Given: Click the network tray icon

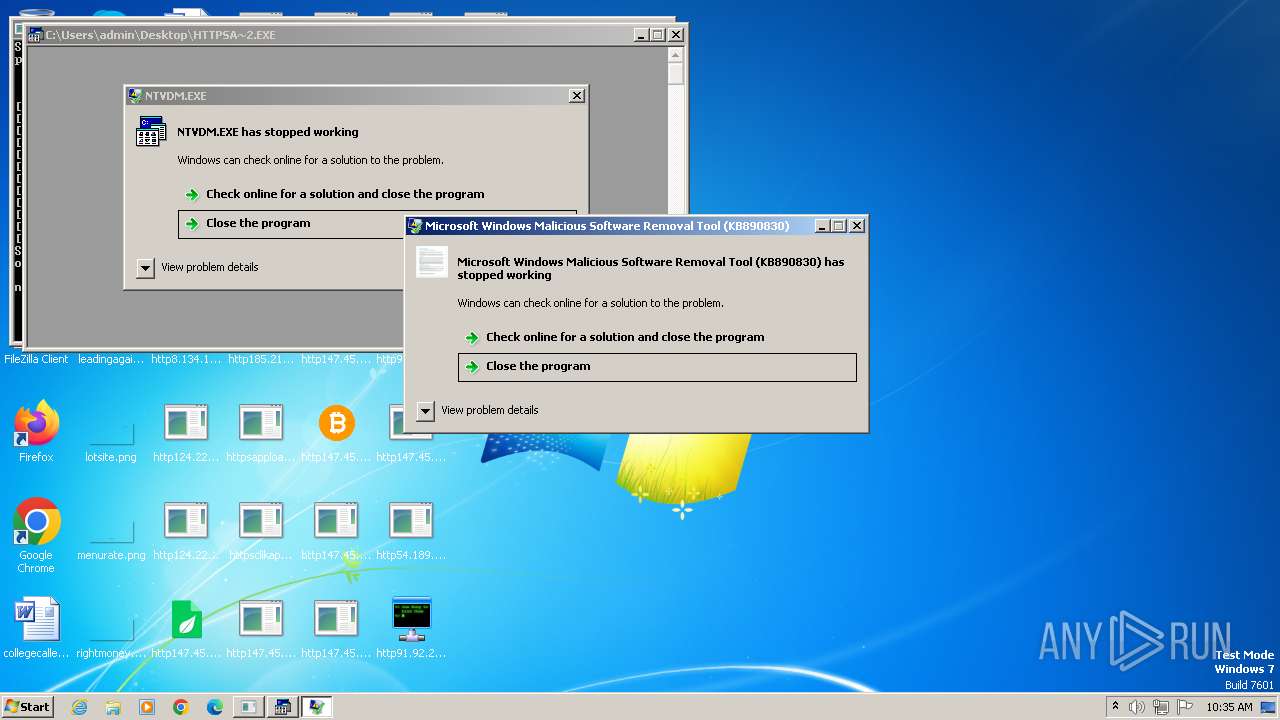Looking at the screenshot, I should 1161,707.
